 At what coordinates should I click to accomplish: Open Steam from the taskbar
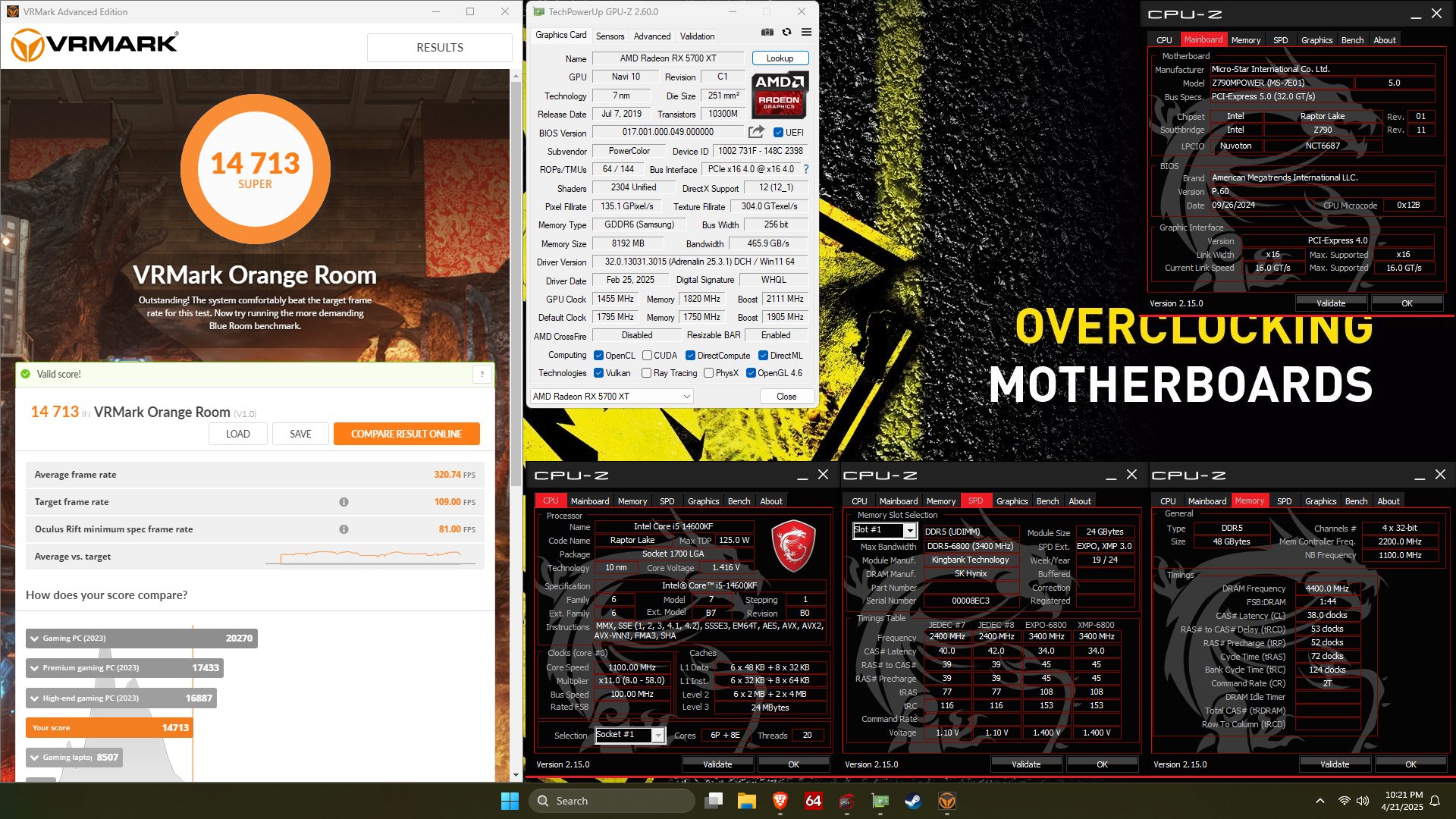click(913, 801)
